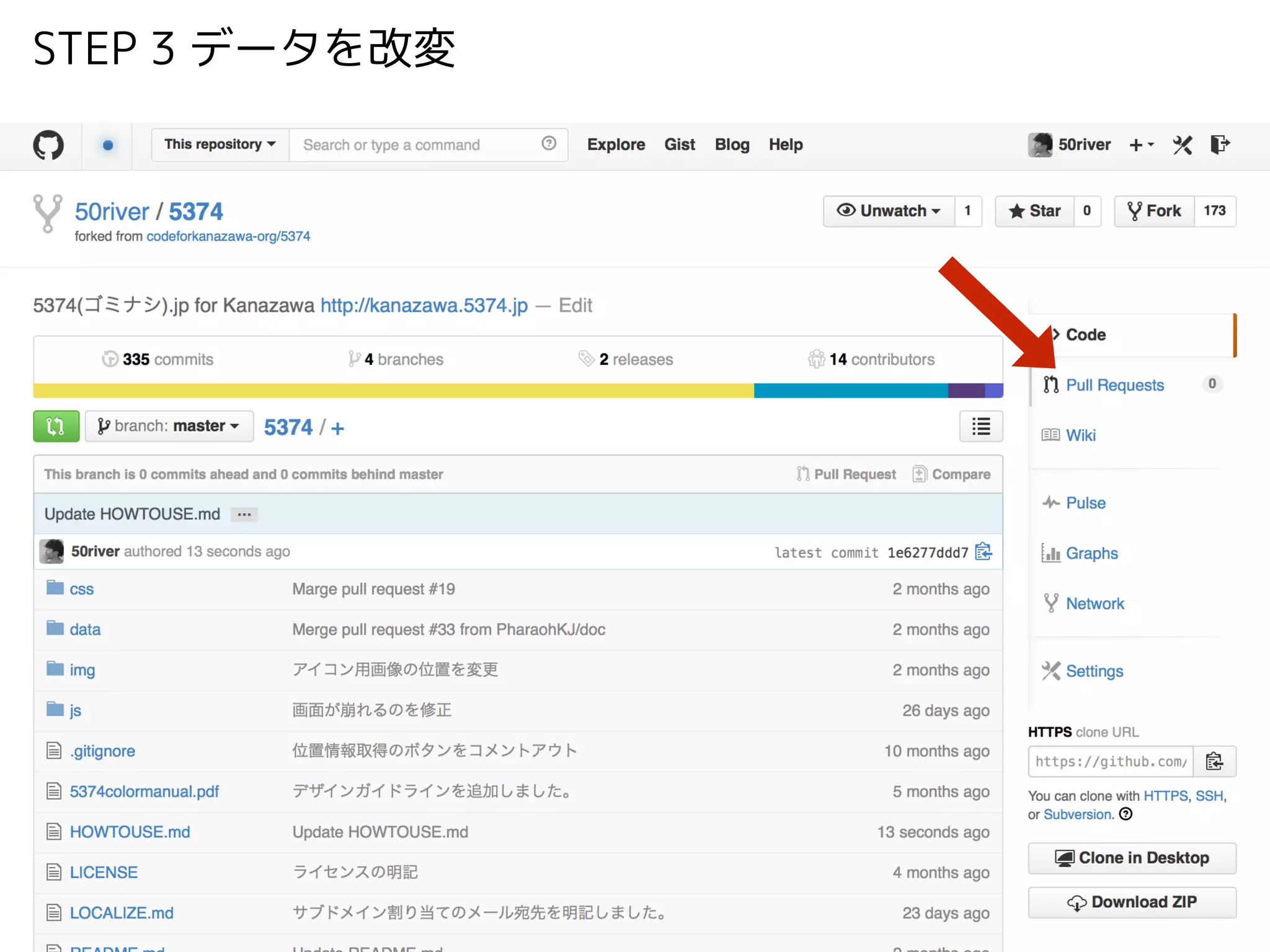This screenshot has height=952, width=1270.
Task: Open 5374colormanual.pdf file
Action: pos(144,791)
